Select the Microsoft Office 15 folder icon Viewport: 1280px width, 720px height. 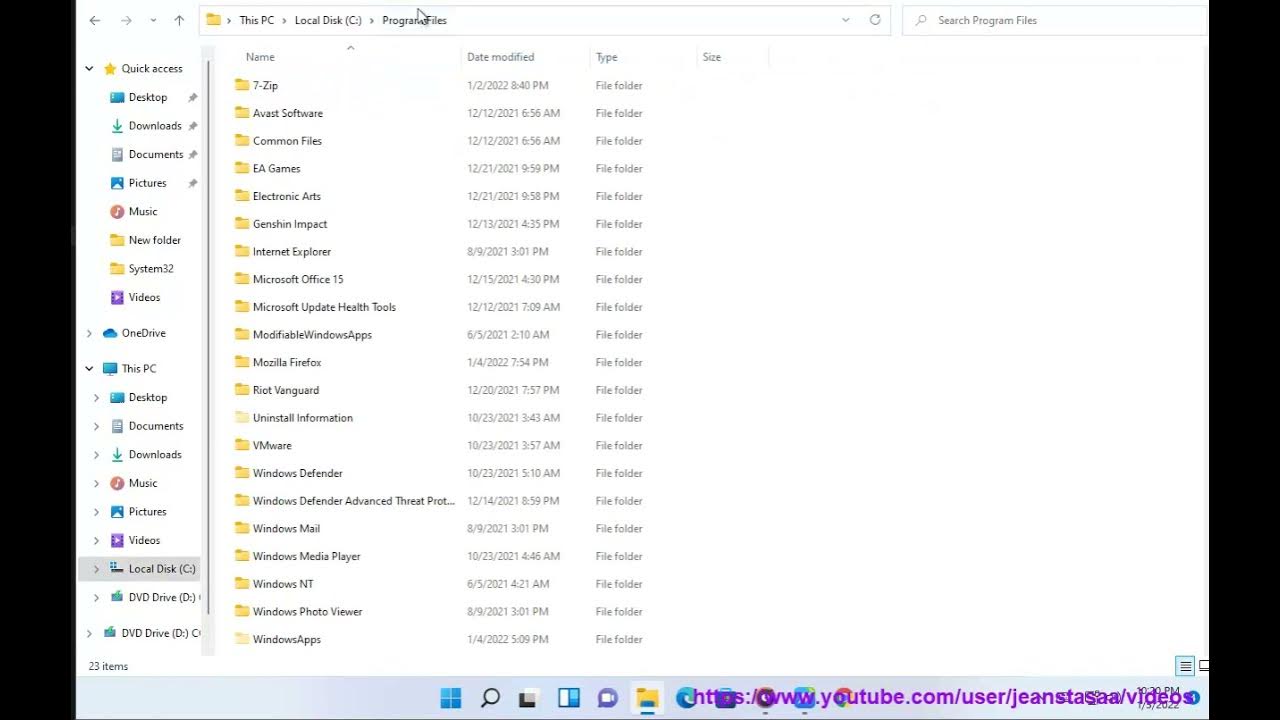click(241, 279)
